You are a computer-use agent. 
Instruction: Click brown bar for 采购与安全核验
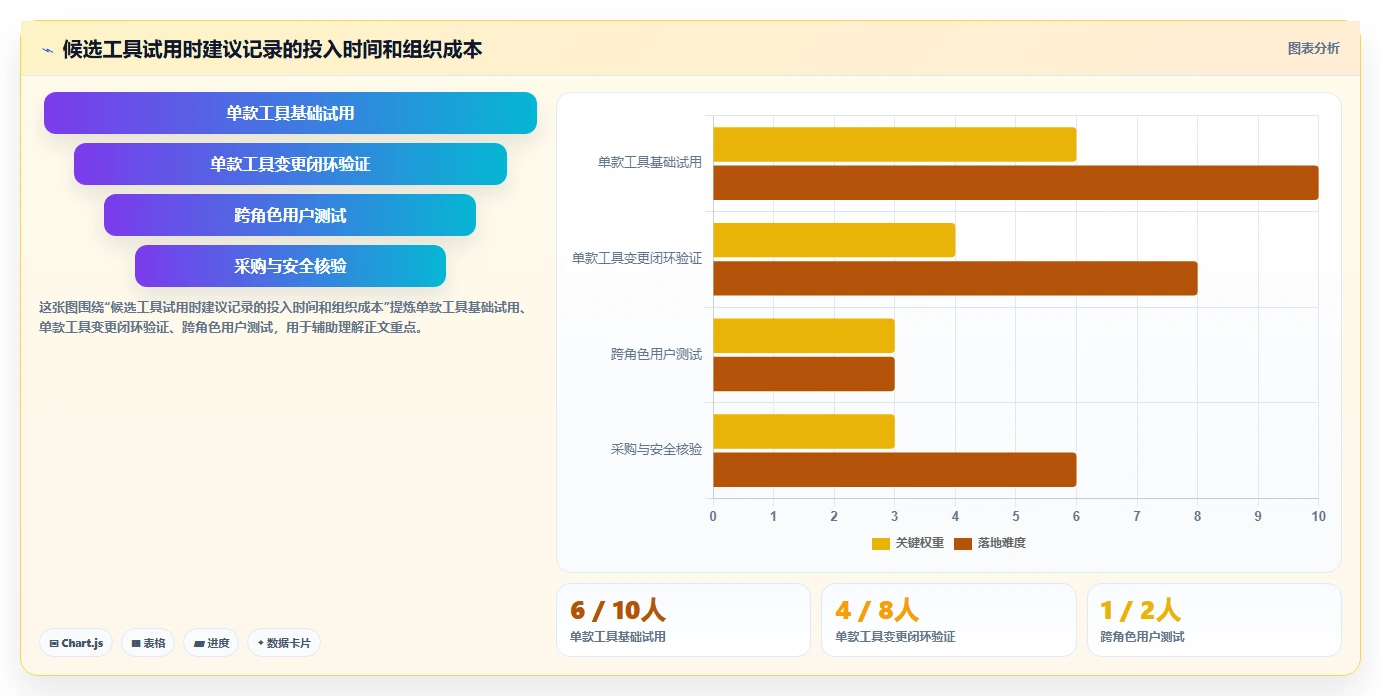pyautogui.click(x=894, y=469)
